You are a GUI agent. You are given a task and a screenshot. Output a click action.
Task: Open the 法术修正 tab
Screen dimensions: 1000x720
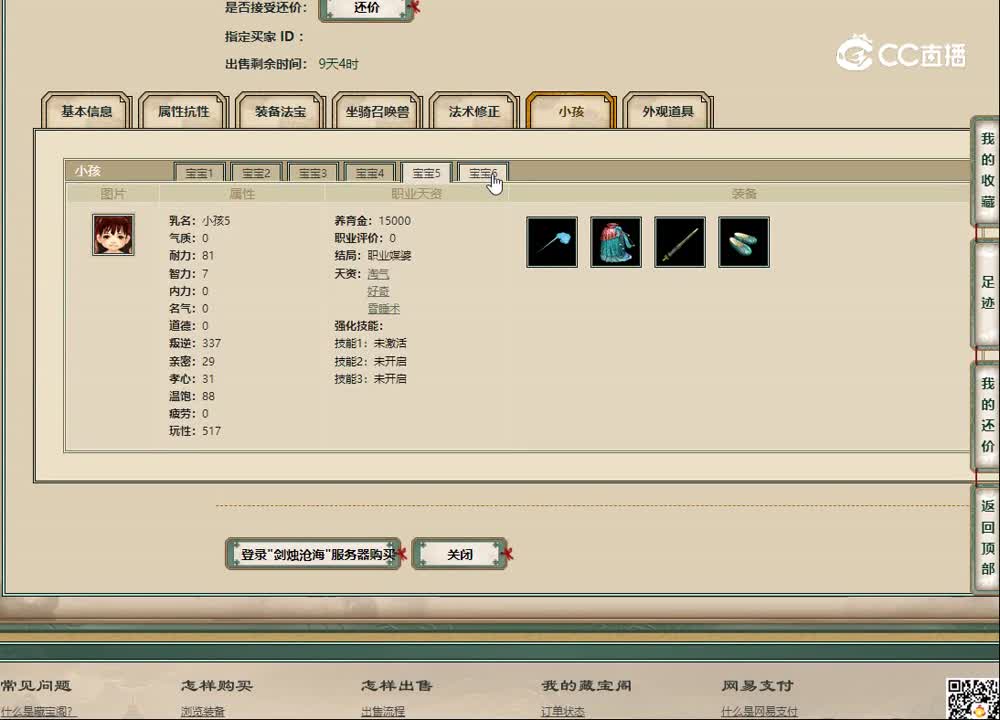[474, 111]
